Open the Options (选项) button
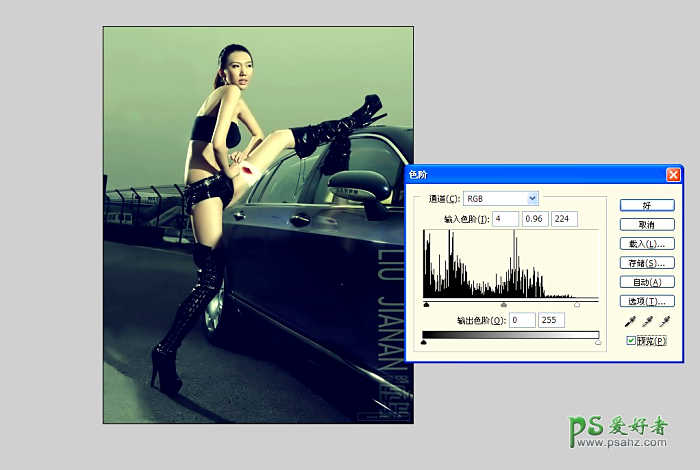Image resolution: width=700 pixels, height=470 pixels. point(646,301)
